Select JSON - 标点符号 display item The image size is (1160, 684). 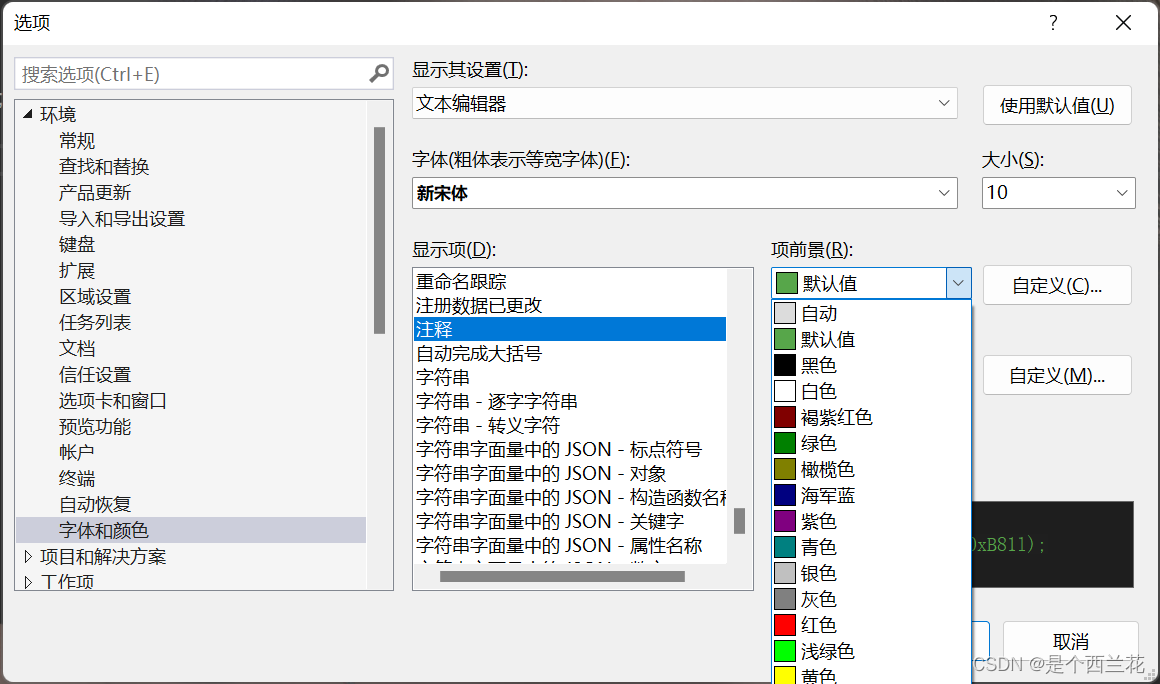click(570, 449)
